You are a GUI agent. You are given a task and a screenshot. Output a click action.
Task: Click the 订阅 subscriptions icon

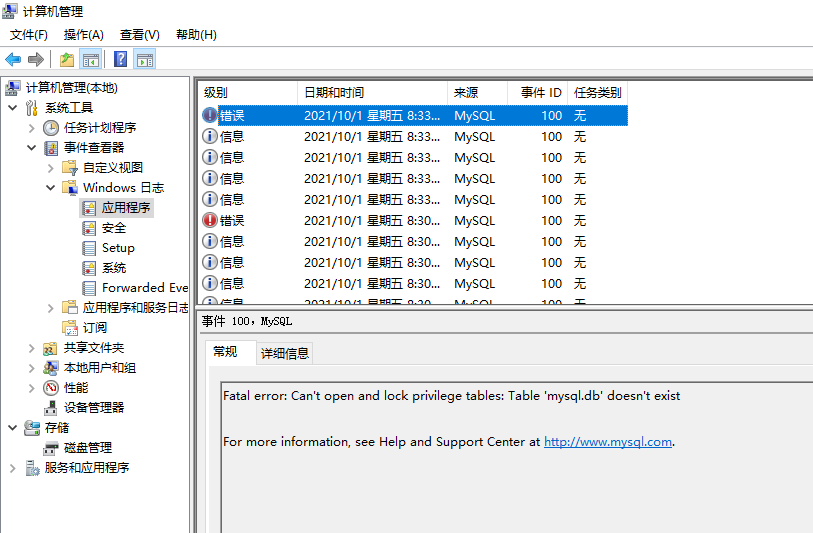[69, 328]
